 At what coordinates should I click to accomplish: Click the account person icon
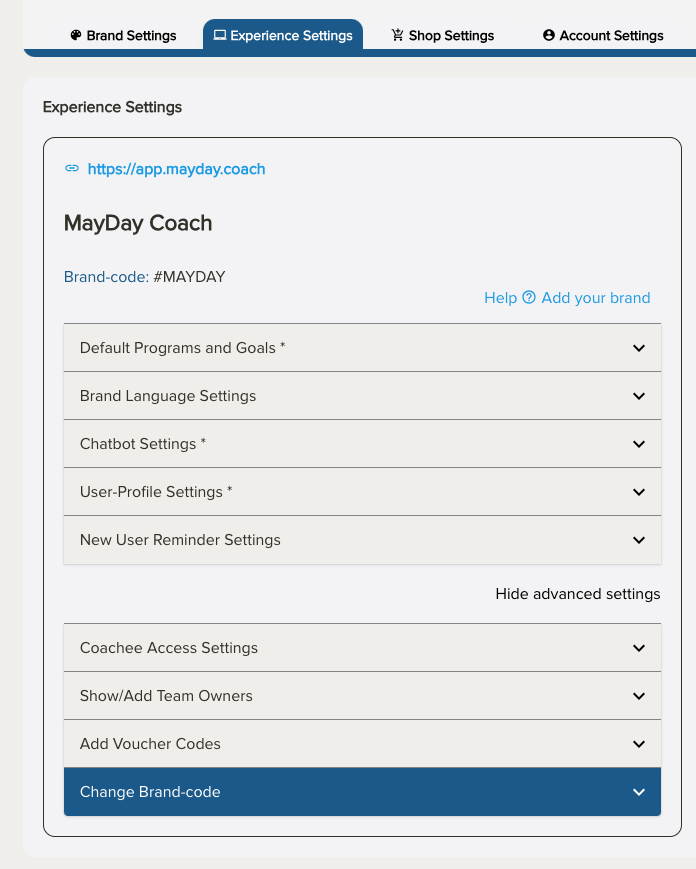[549, 36]
